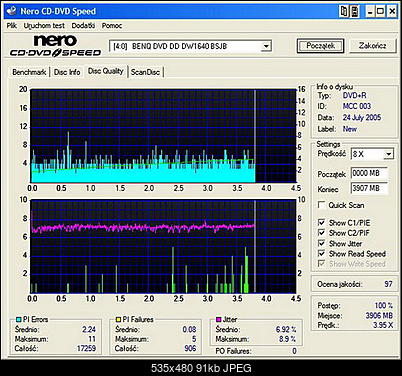Click the Nero app icon in title bar
The height and width of the screenshot is (376, 402).
[x=11, y=11]
